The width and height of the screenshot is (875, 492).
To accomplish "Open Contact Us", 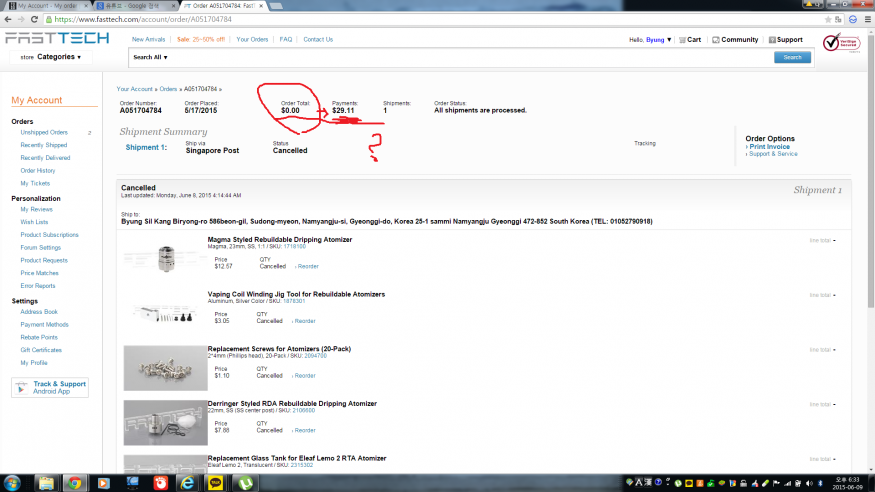I will [318, 40].
